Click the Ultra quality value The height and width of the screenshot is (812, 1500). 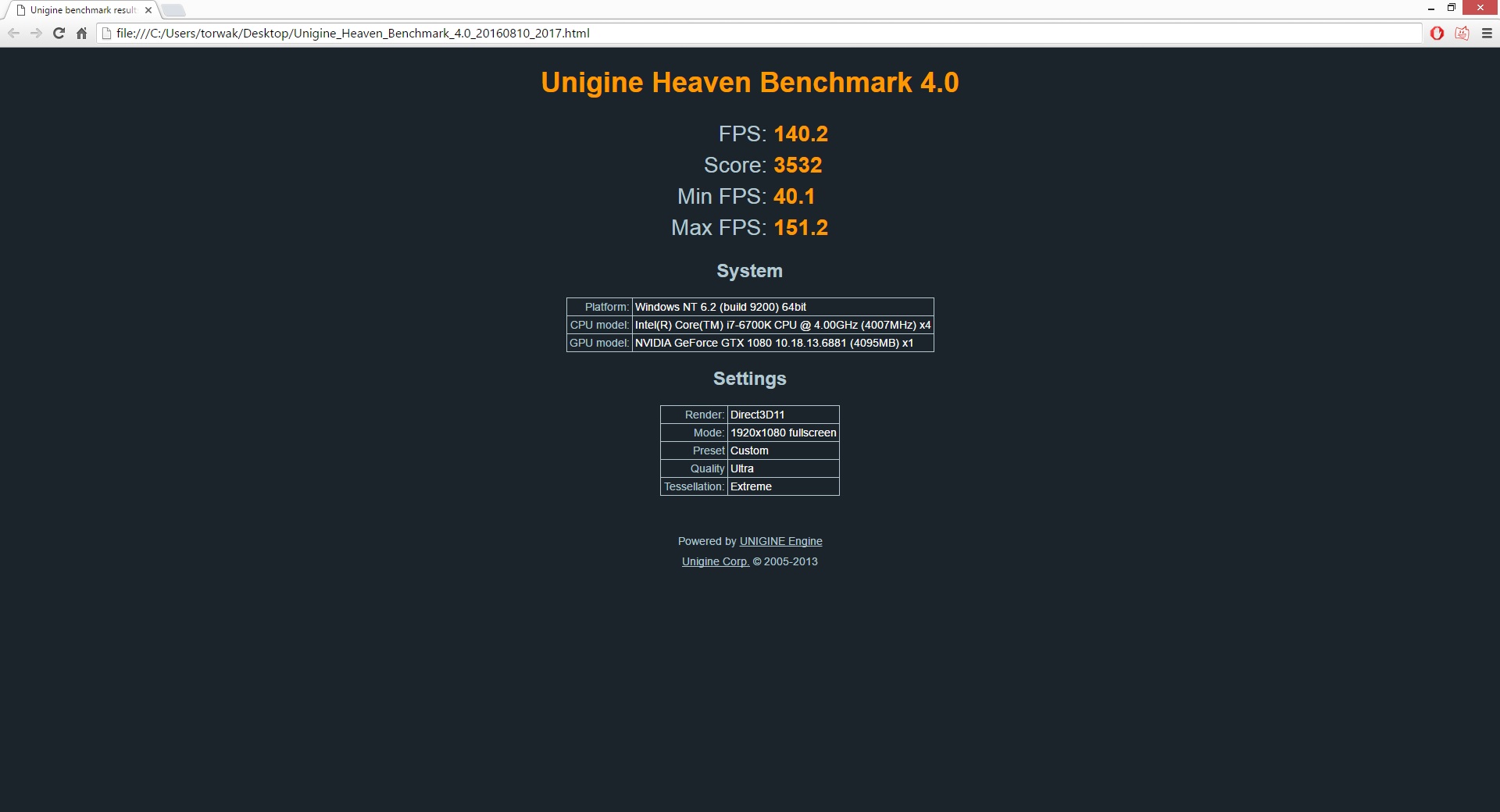(x=784, y=468)
